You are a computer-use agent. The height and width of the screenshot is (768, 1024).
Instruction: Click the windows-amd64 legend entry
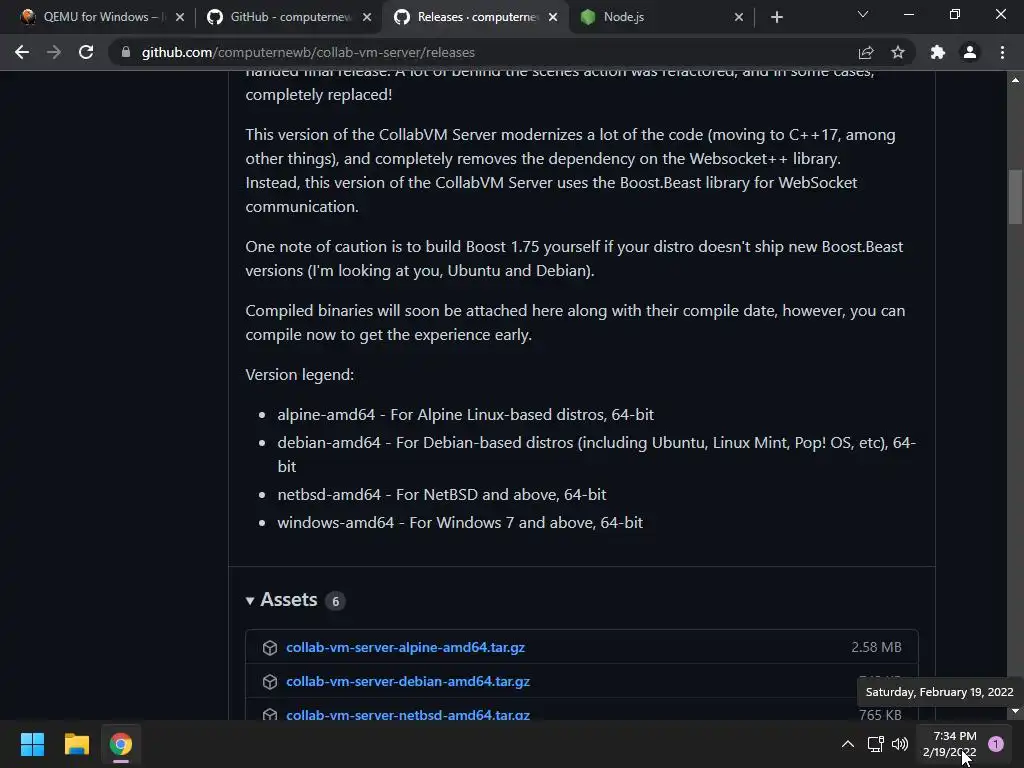(460, 522)
